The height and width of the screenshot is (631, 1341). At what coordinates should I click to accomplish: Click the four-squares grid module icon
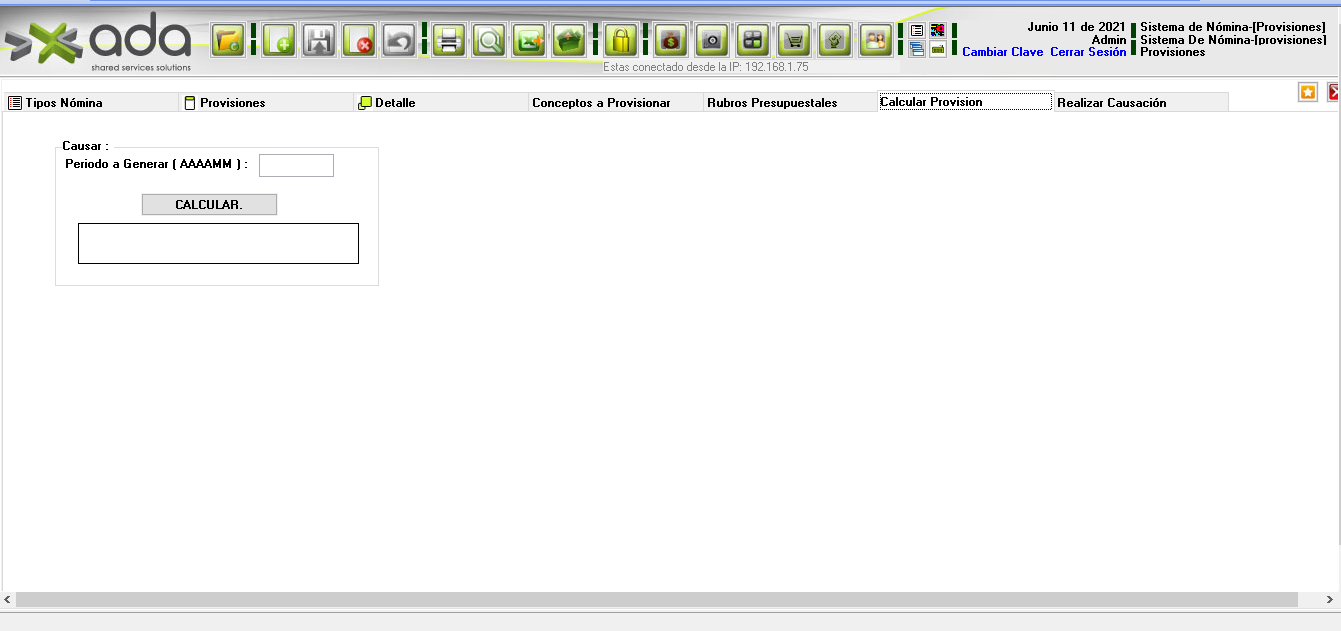tap(753, 41)
